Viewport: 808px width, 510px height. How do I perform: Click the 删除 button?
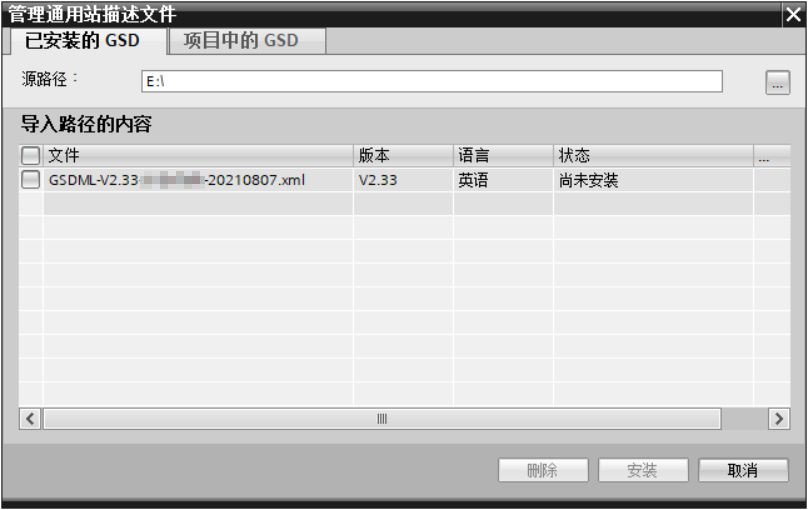(x=543, y=470)
